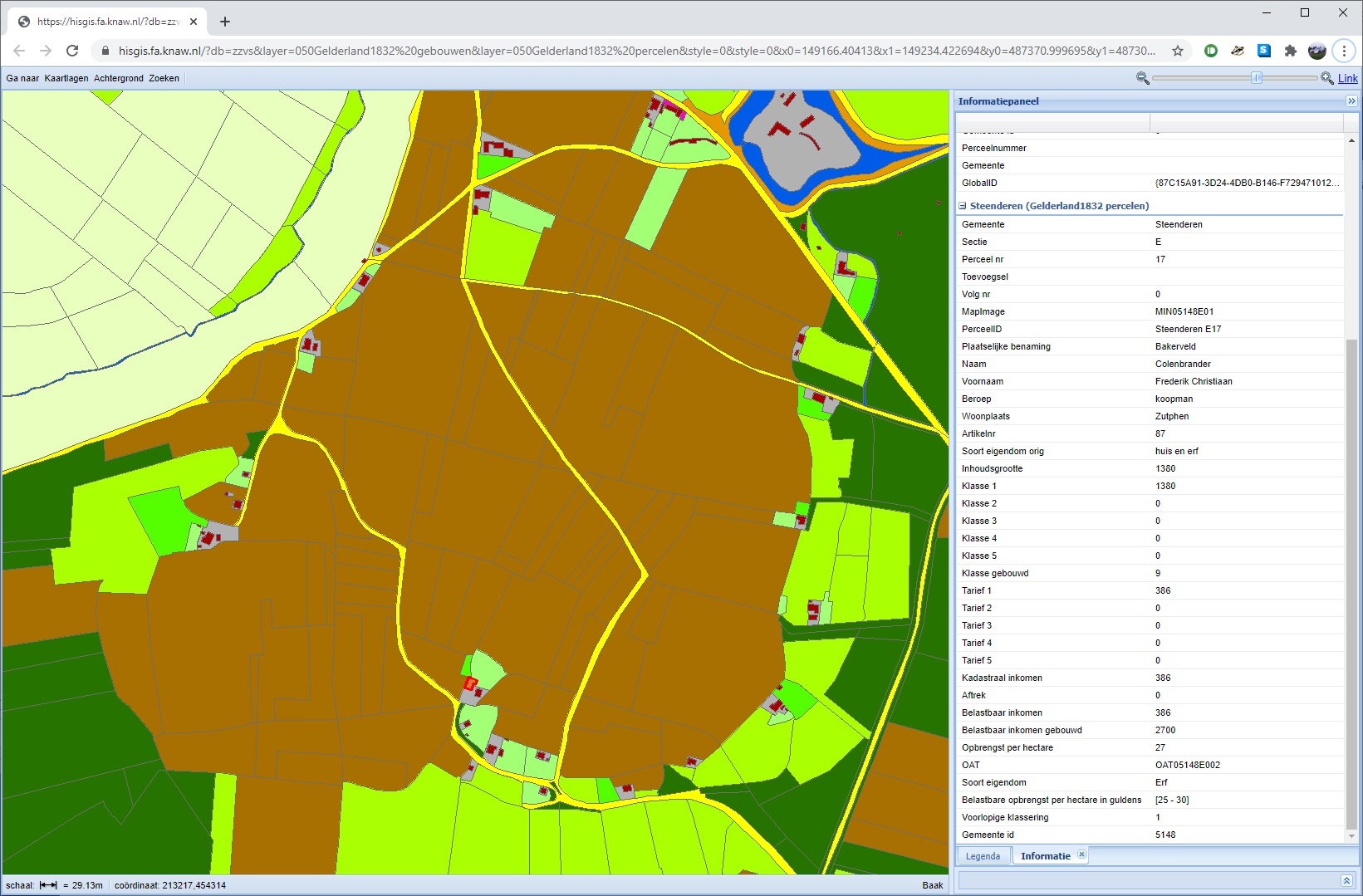1363x896 pixels.
Task: Collapse the Steenderen (Gelderland1832 percelen) section
Action: pyautogui.click(x=963, y=206)
